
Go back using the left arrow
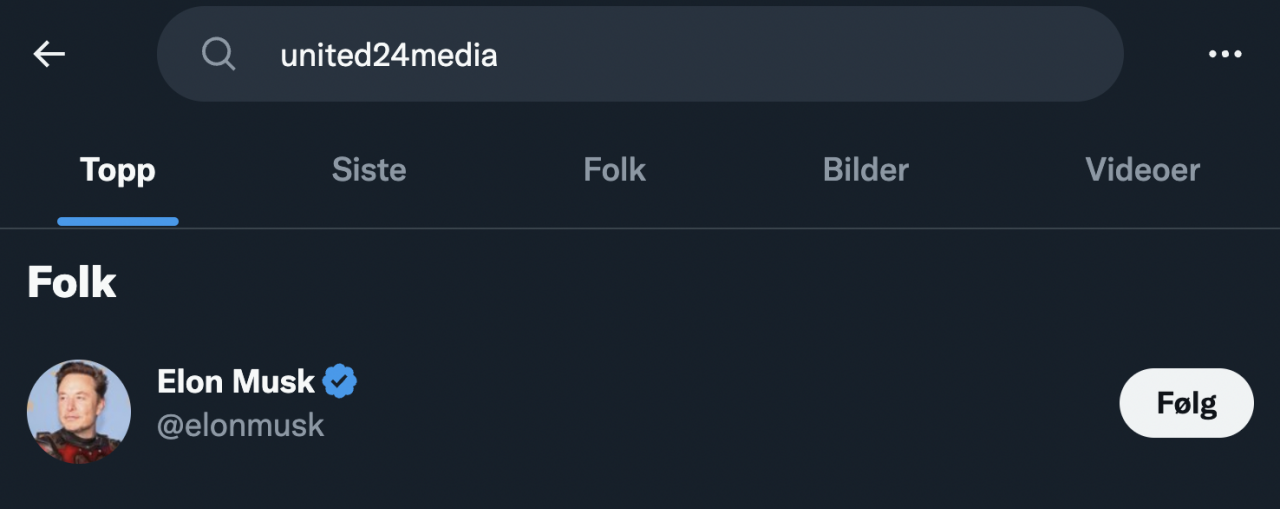[49, 54]
